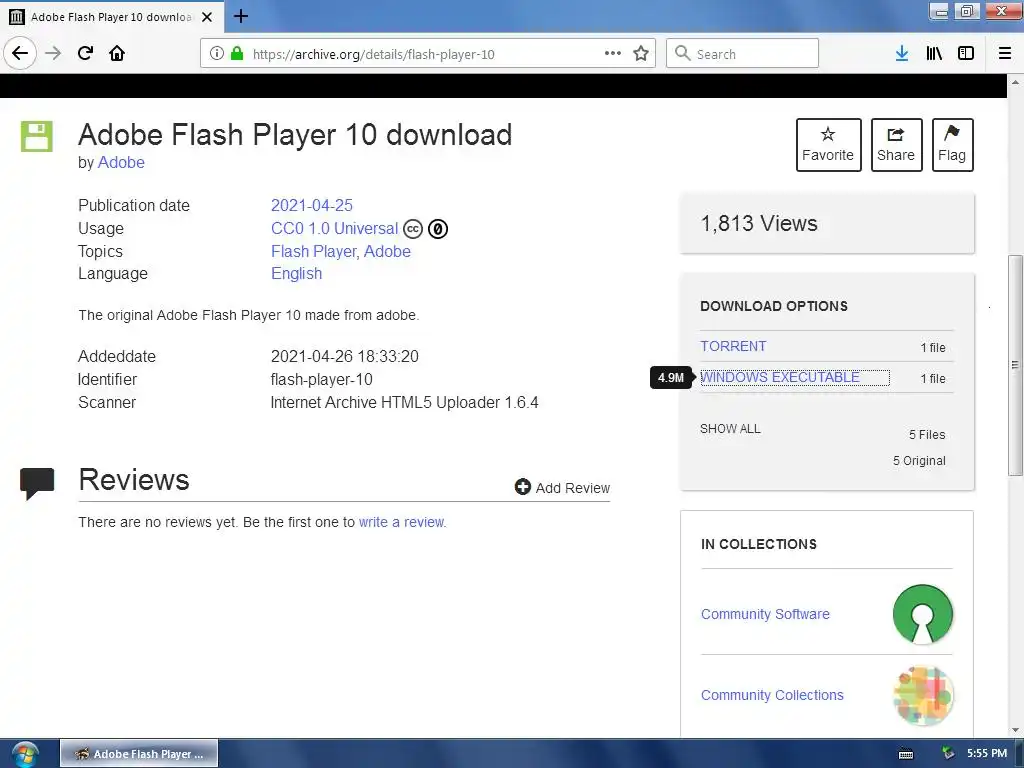This screenshot has width=1024, height=768.
Task: Click the 2021-04-25 publication date link
Action: [x=312, y=205]
